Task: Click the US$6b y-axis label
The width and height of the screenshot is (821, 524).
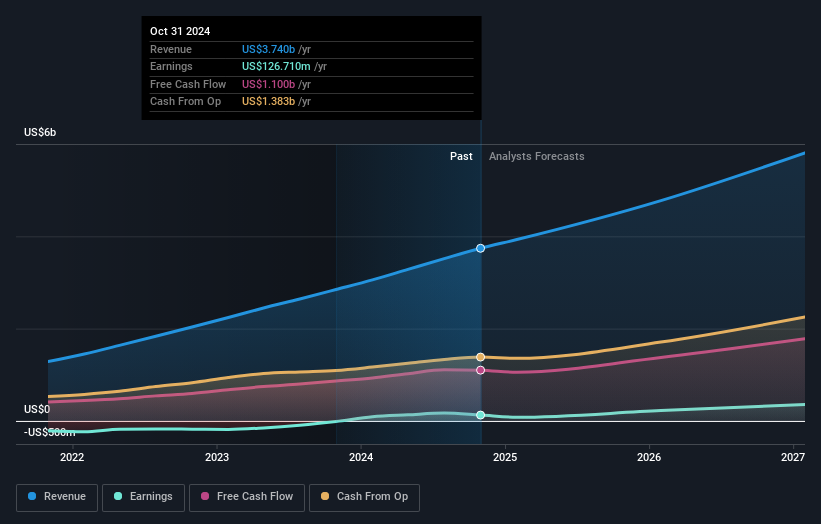Action: [x=40, y=132]
